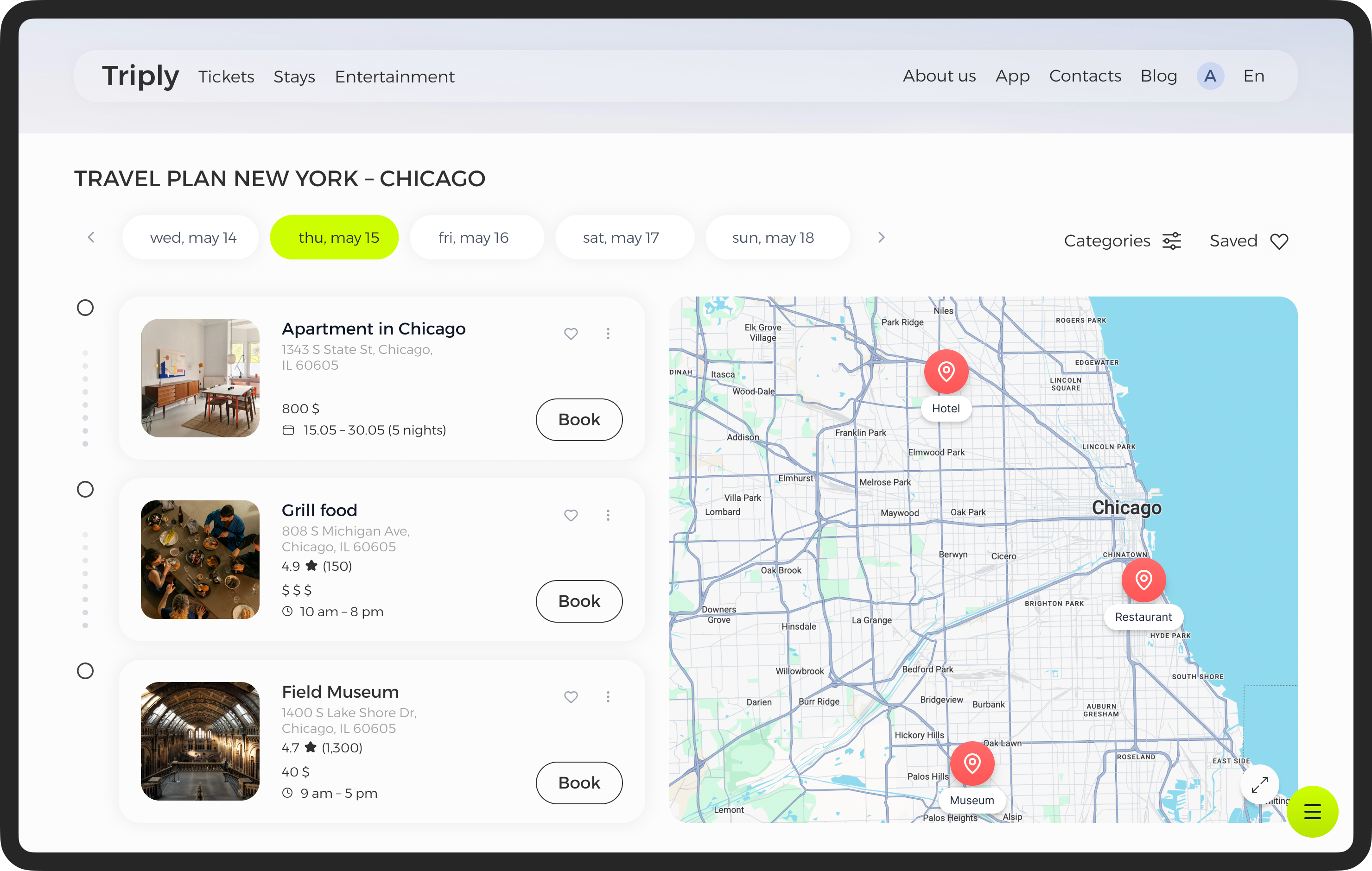Click the user avatar A icon
The height and width of the screenshot is (871, 1372).
click(1210, 76)
